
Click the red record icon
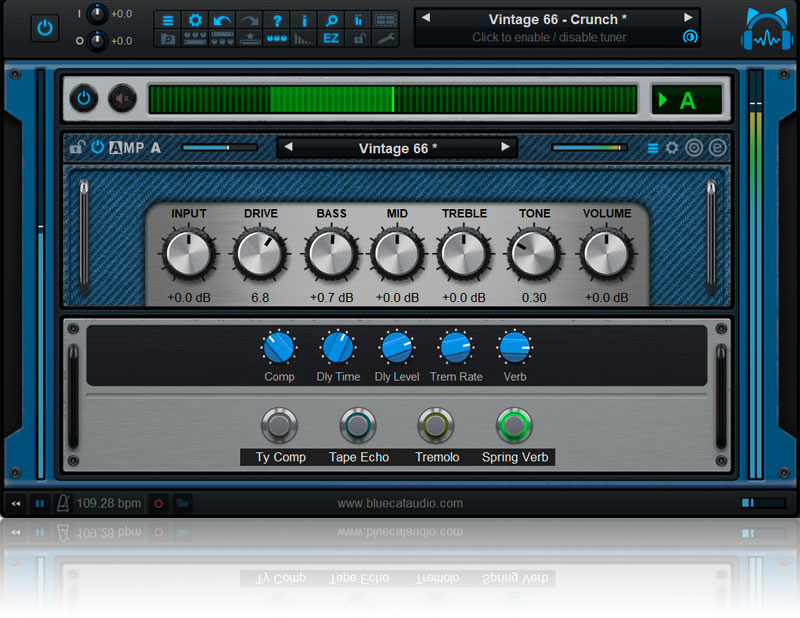(159, 504)
